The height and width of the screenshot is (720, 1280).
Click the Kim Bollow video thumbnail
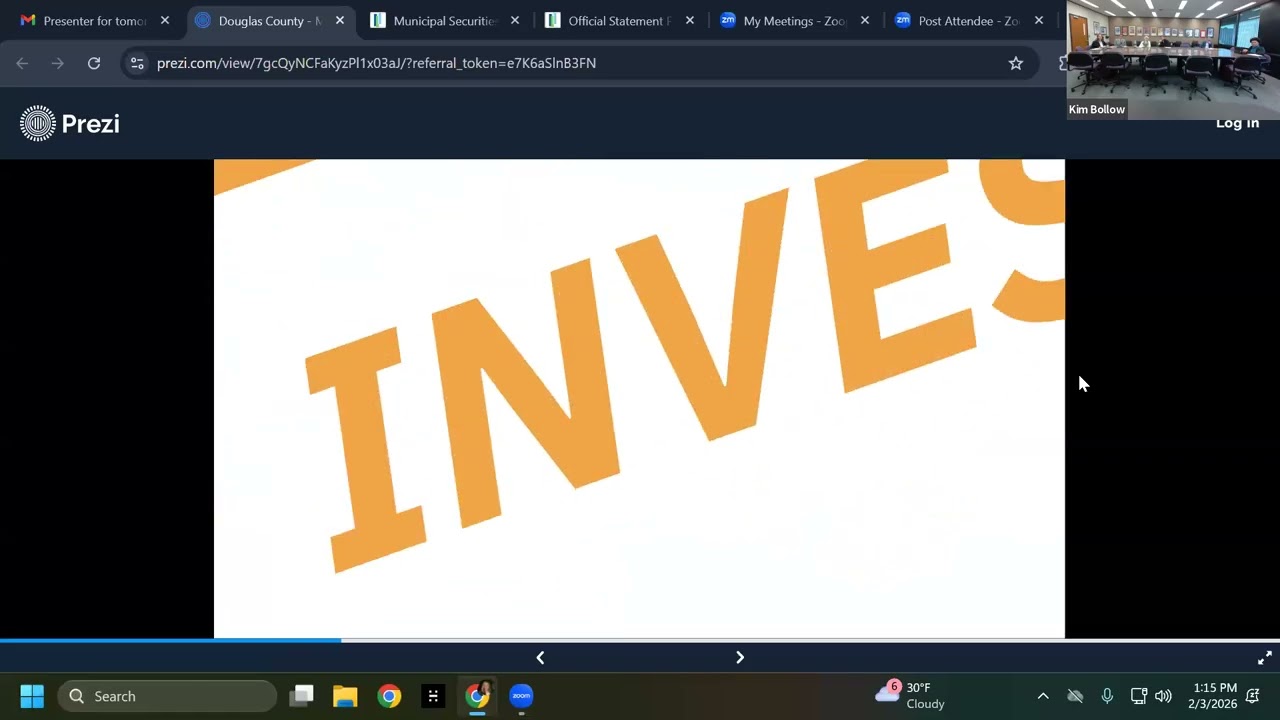click(x=1173, y=60)
